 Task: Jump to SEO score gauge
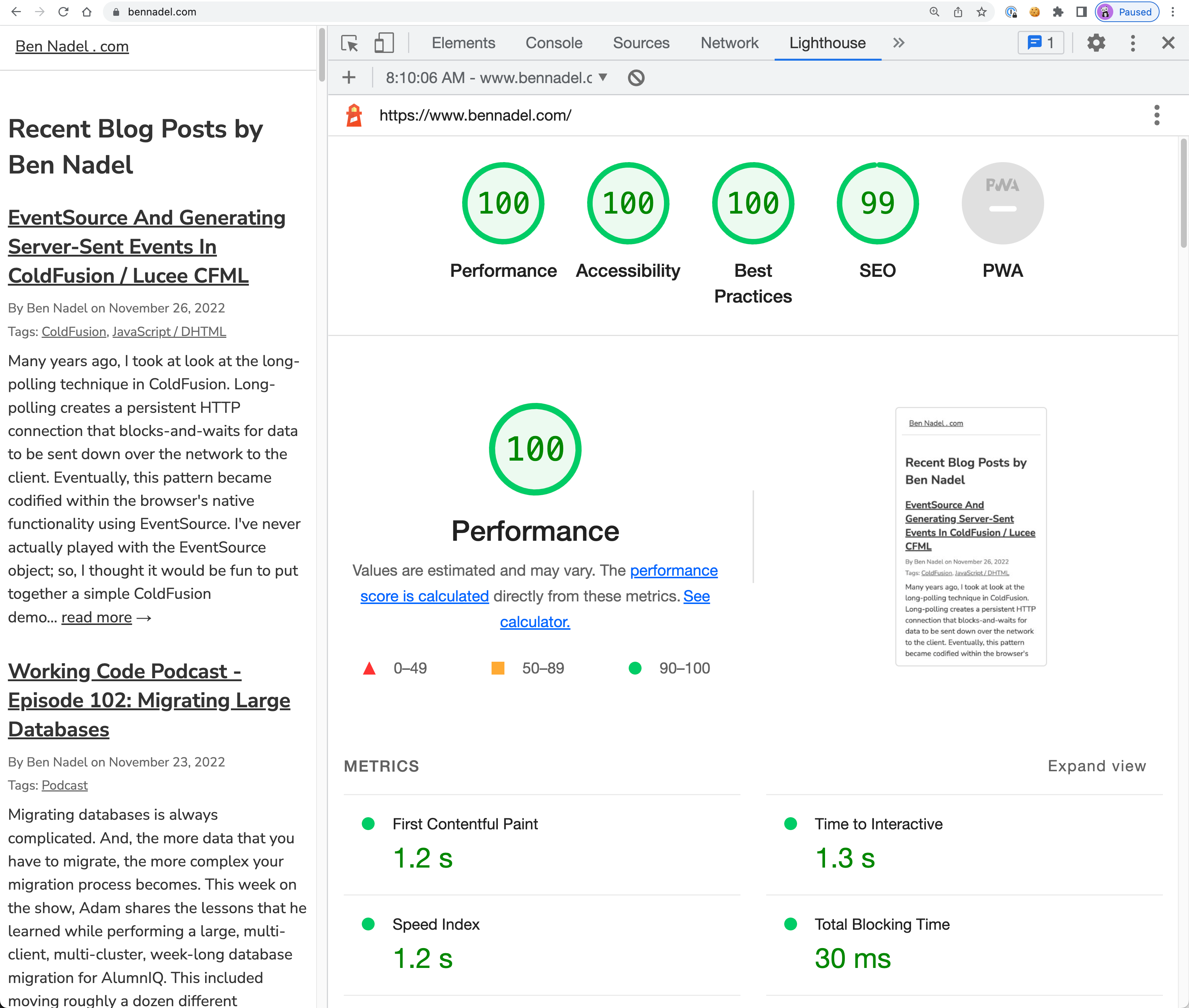[877, 203]
